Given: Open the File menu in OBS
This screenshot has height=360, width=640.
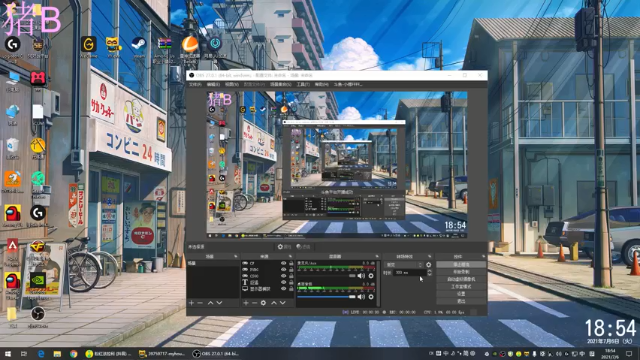Looking at the screenshot, I should point(195,84).
